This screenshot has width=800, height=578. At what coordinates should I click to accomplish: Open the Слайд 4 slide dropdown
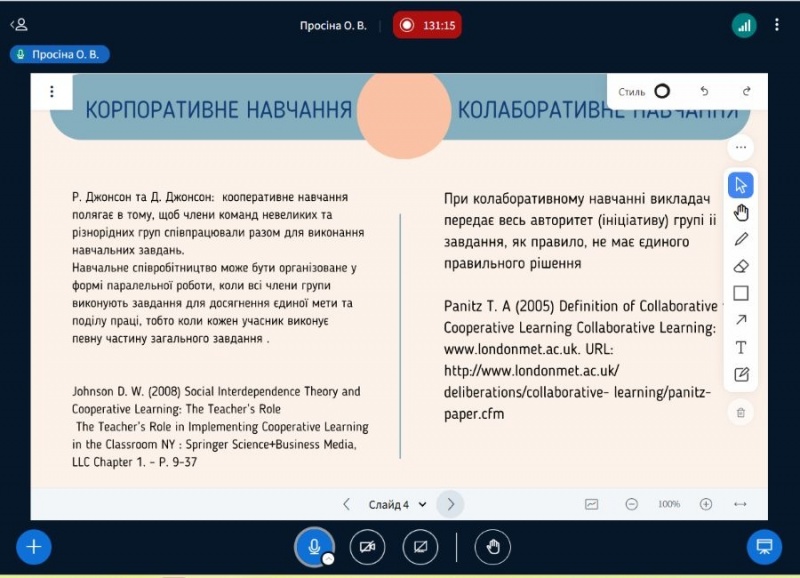click(x=397, y=505)
